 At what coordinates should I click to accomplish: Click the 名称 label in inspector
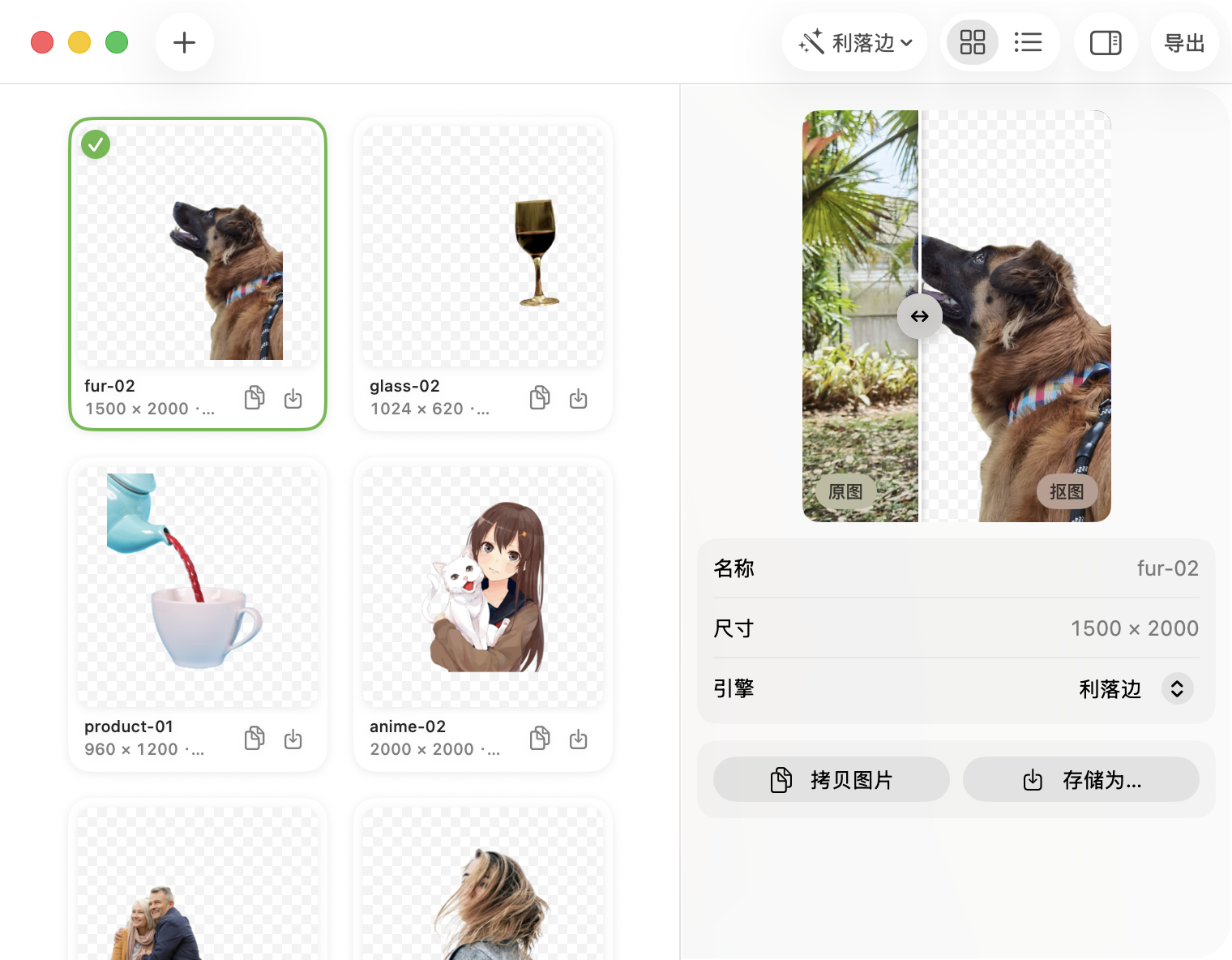[734, 568]
